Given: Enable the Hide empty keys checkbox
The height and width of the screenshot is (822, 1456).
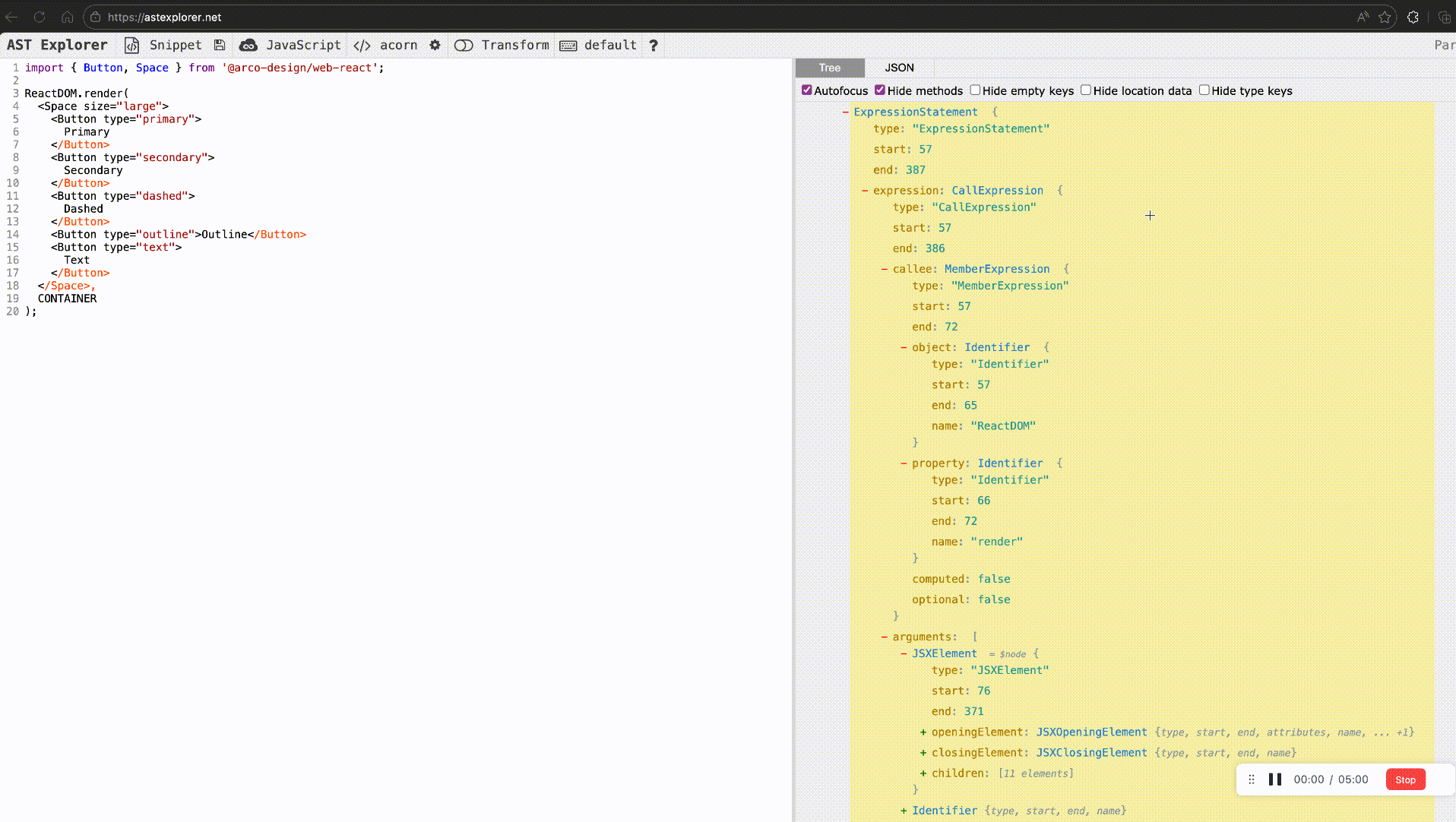Looking at the screenshot, I should [974, 90].
